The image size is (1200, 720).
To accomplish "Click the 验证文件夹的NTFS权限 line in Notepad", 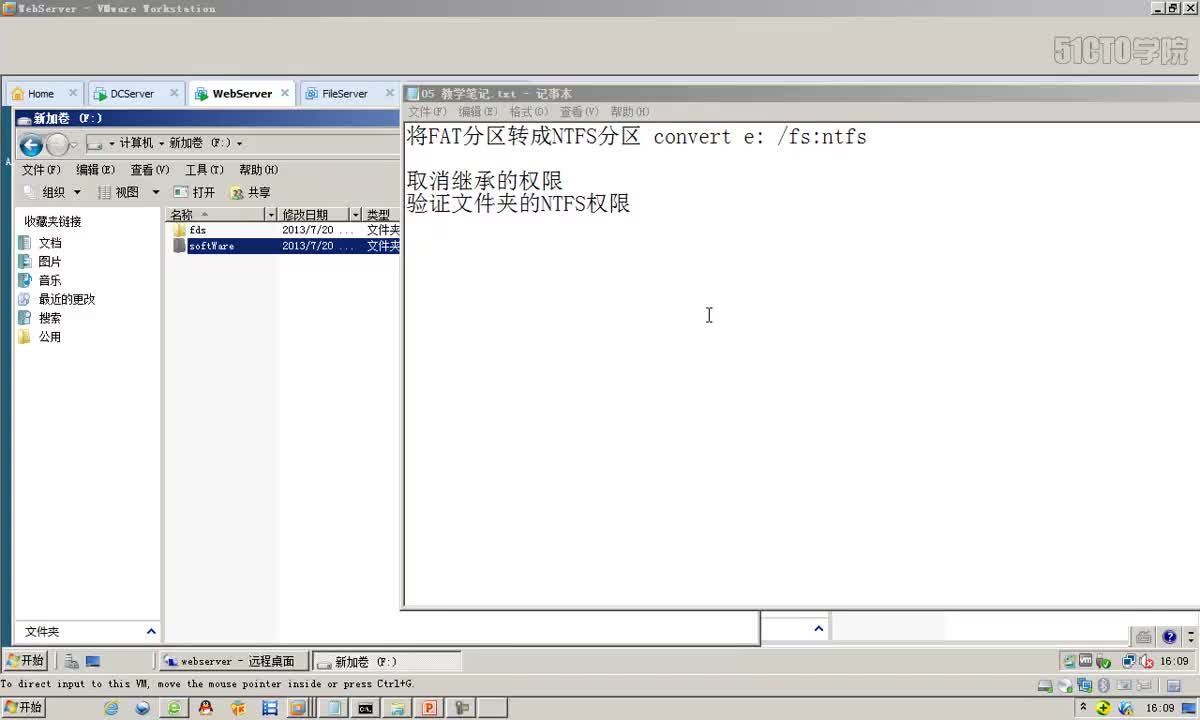I will 518,203.
